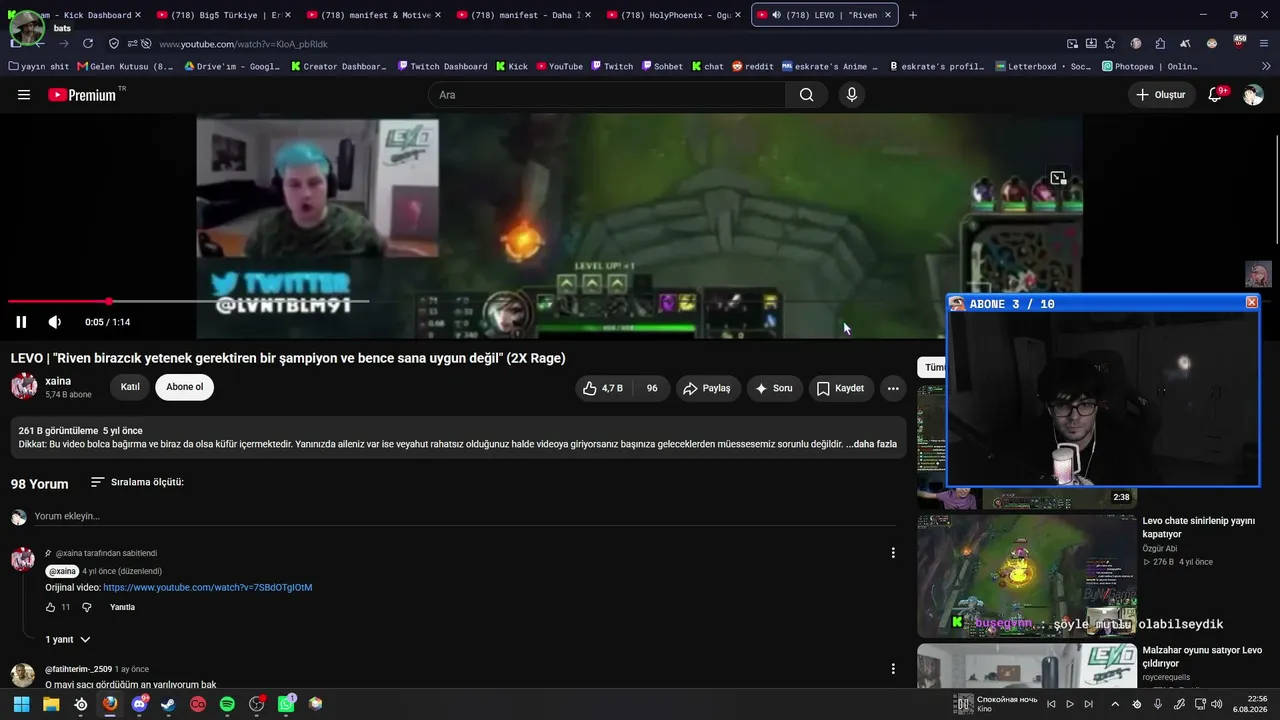
Task: Click into the YouTube Ara search field
Action: pyautogui.click(x=607, y=95)
